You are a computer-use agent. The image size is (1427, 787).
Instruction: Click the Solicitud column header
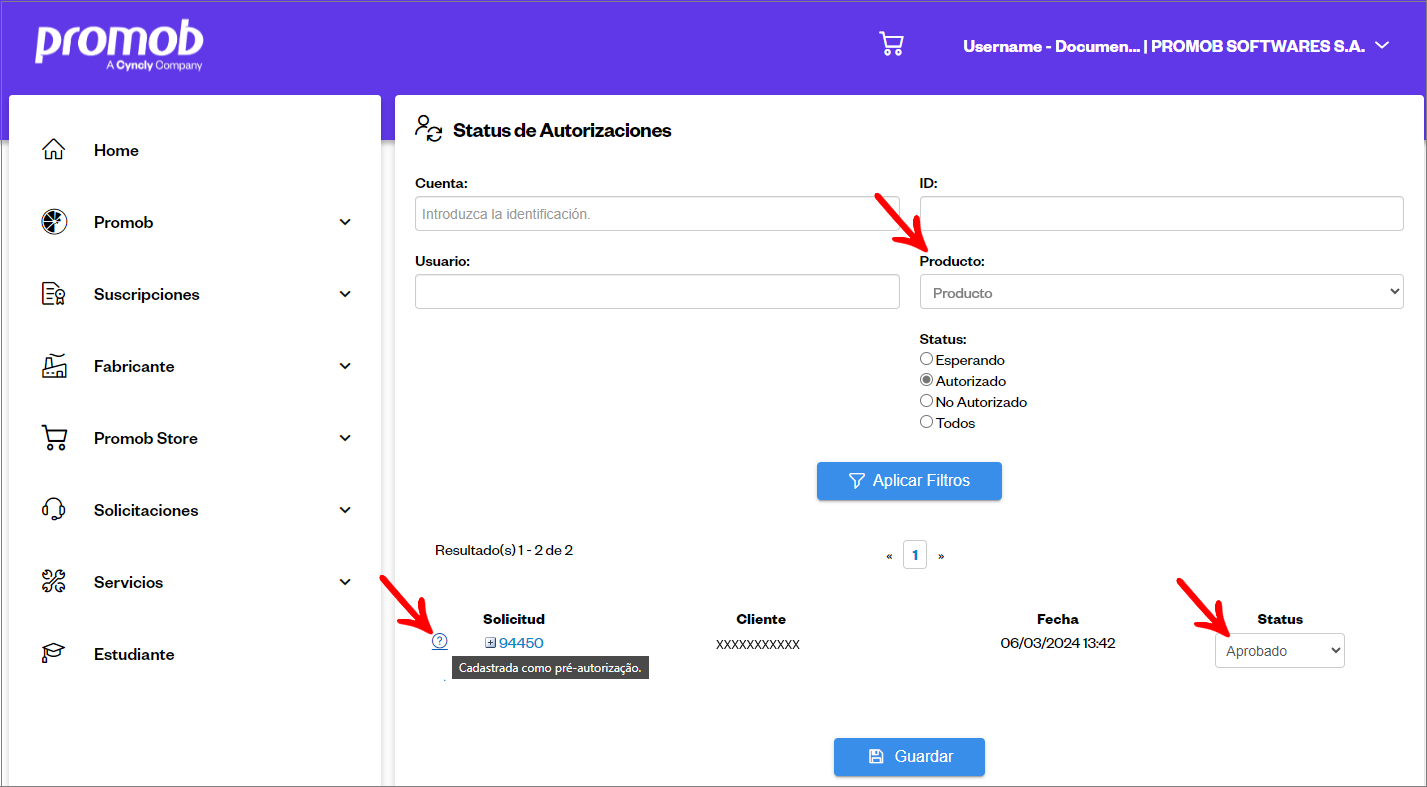coord(514,619)
